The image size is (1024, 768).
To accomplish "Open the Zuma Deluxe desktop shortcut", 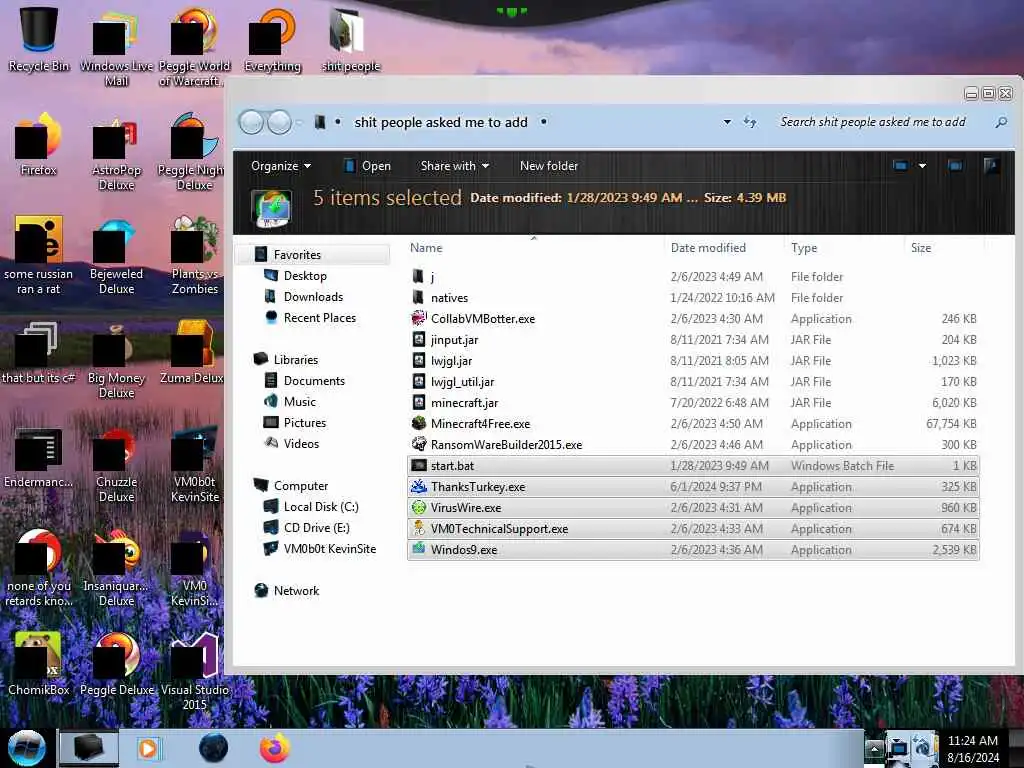I will tap(192, 351).
